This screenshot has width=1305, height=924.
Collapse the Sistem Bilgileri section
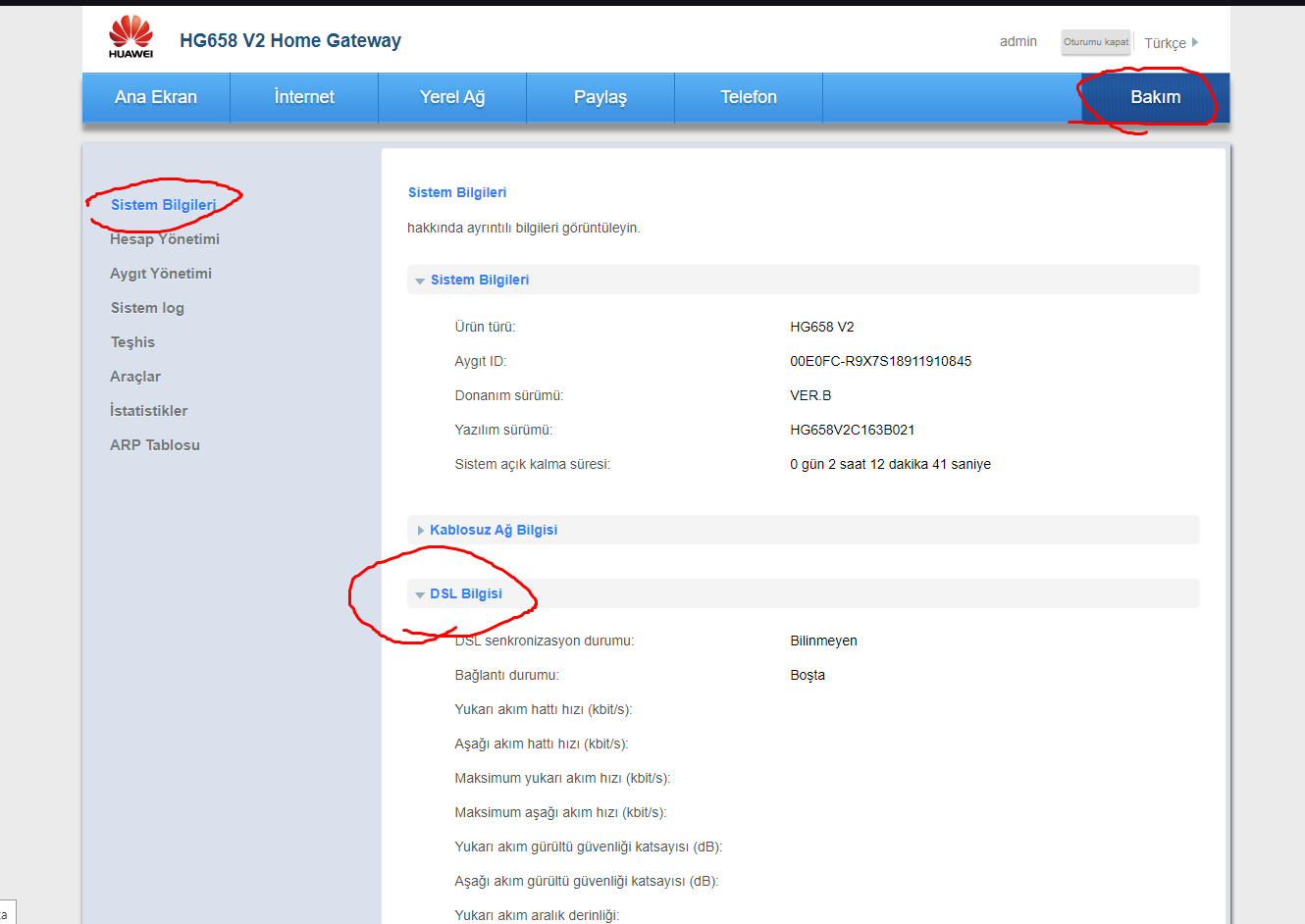coord(803,280)
